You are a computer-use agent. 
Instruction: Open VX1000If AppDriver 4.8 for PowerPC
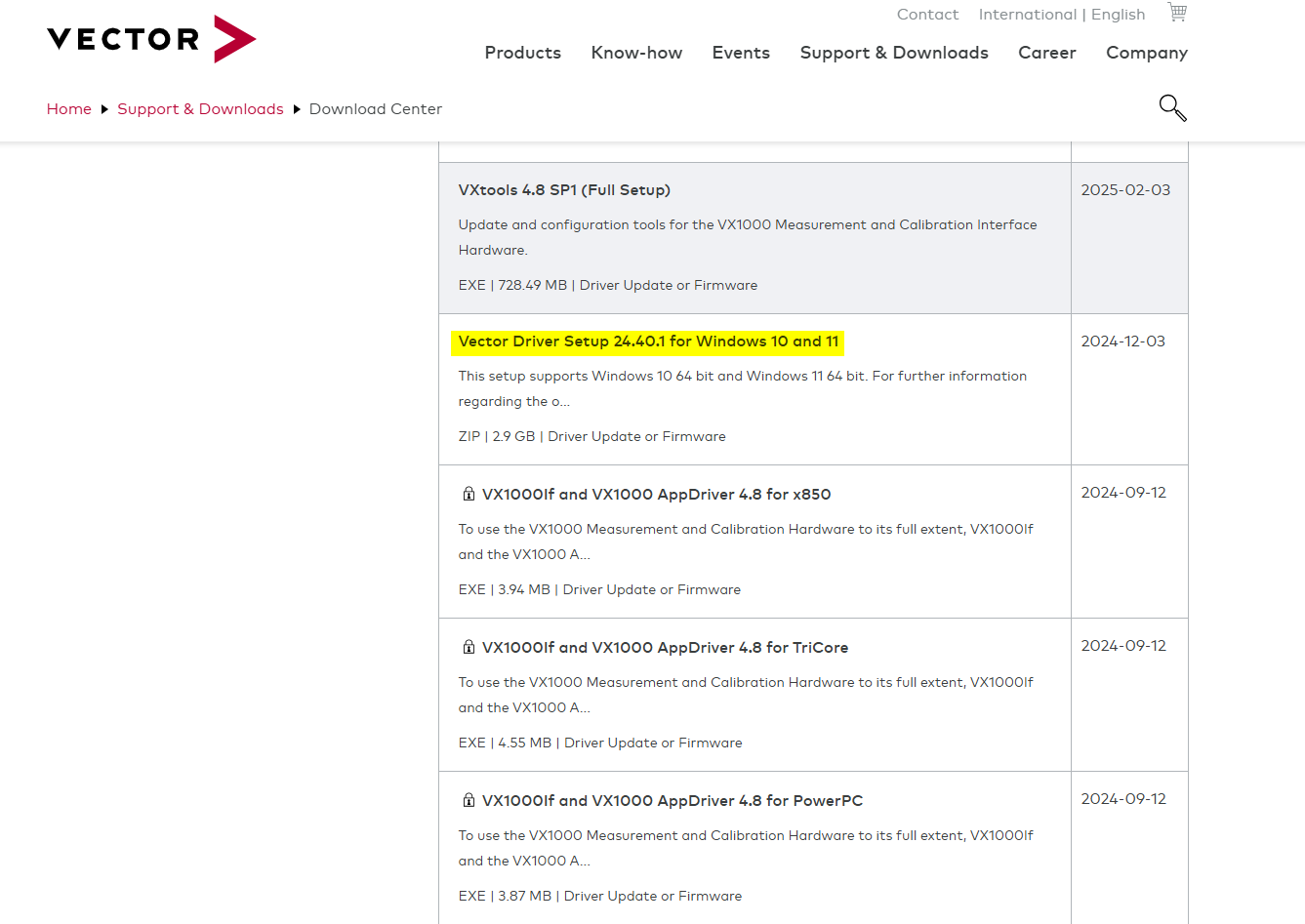click(673, 801)
